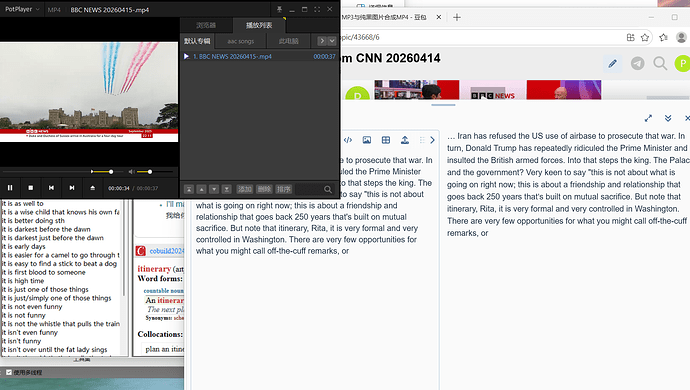Select 'it isn't funny' in word list
690x390 pixels.
click(22, 341)
